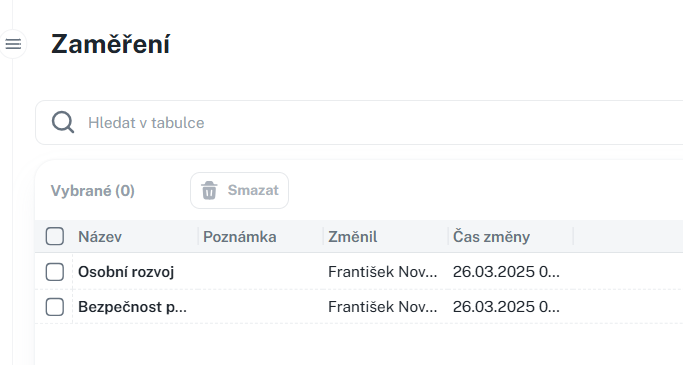Click the second row's 26.03.2025 timestamp

[506, 307]
